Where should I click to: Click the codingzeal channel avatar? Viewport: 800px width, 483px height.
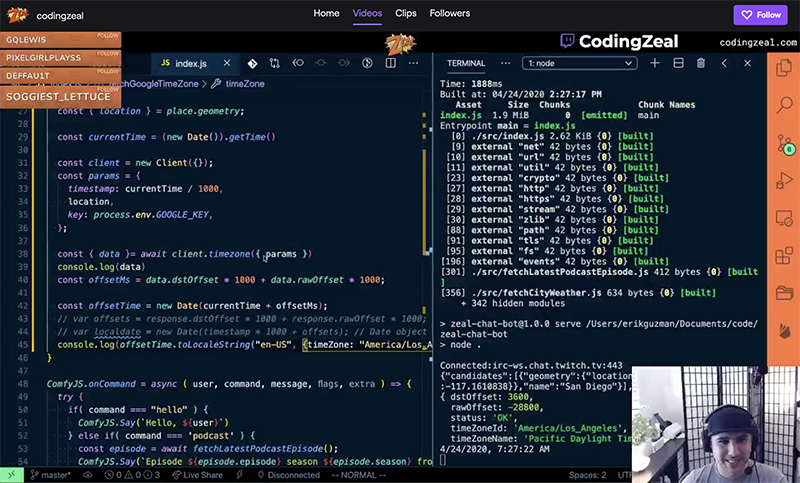[x=17, y=15]
